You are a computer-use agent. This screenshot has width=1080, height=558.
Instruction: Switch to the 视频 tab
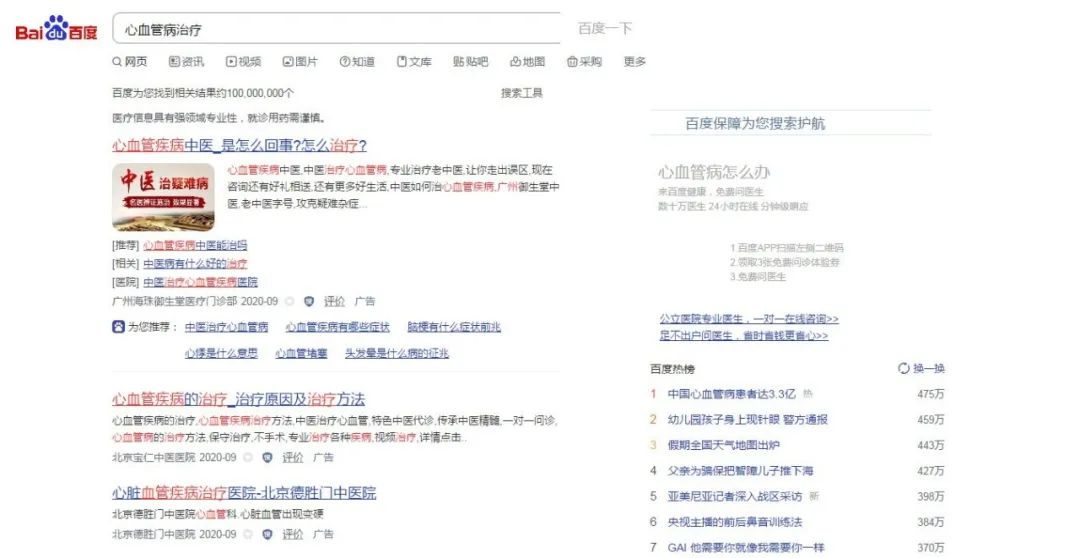tap(243, 61)
